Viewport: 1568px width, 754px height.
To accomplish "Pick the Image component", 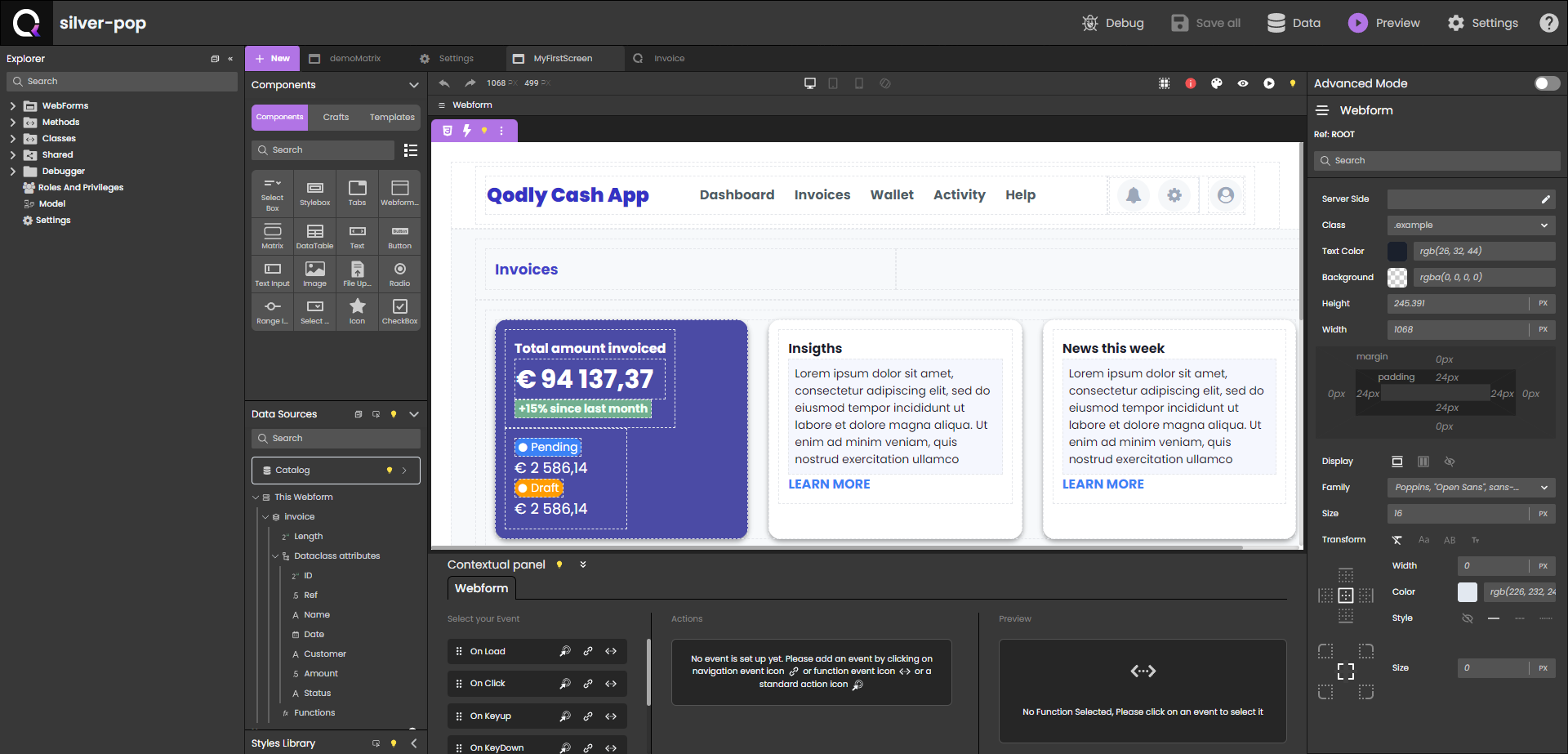I will pos(315,274).
